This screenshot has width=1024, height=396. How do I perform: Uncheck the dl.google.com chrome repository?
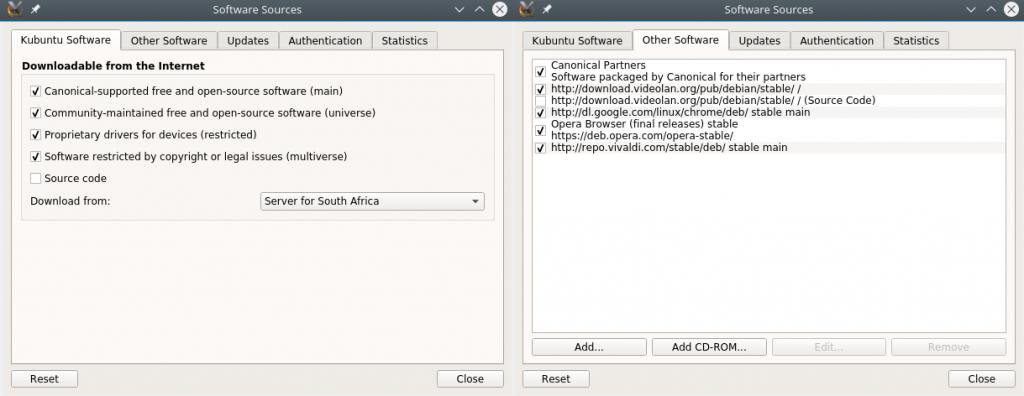(x=540, y=112)
